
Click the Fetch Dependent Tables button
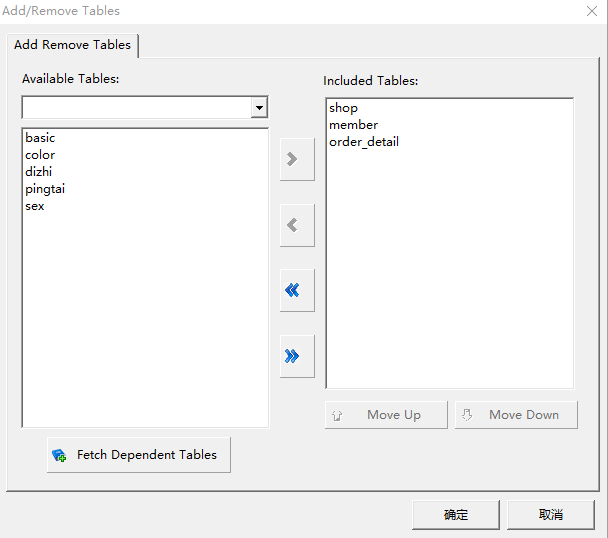(138, 455)
